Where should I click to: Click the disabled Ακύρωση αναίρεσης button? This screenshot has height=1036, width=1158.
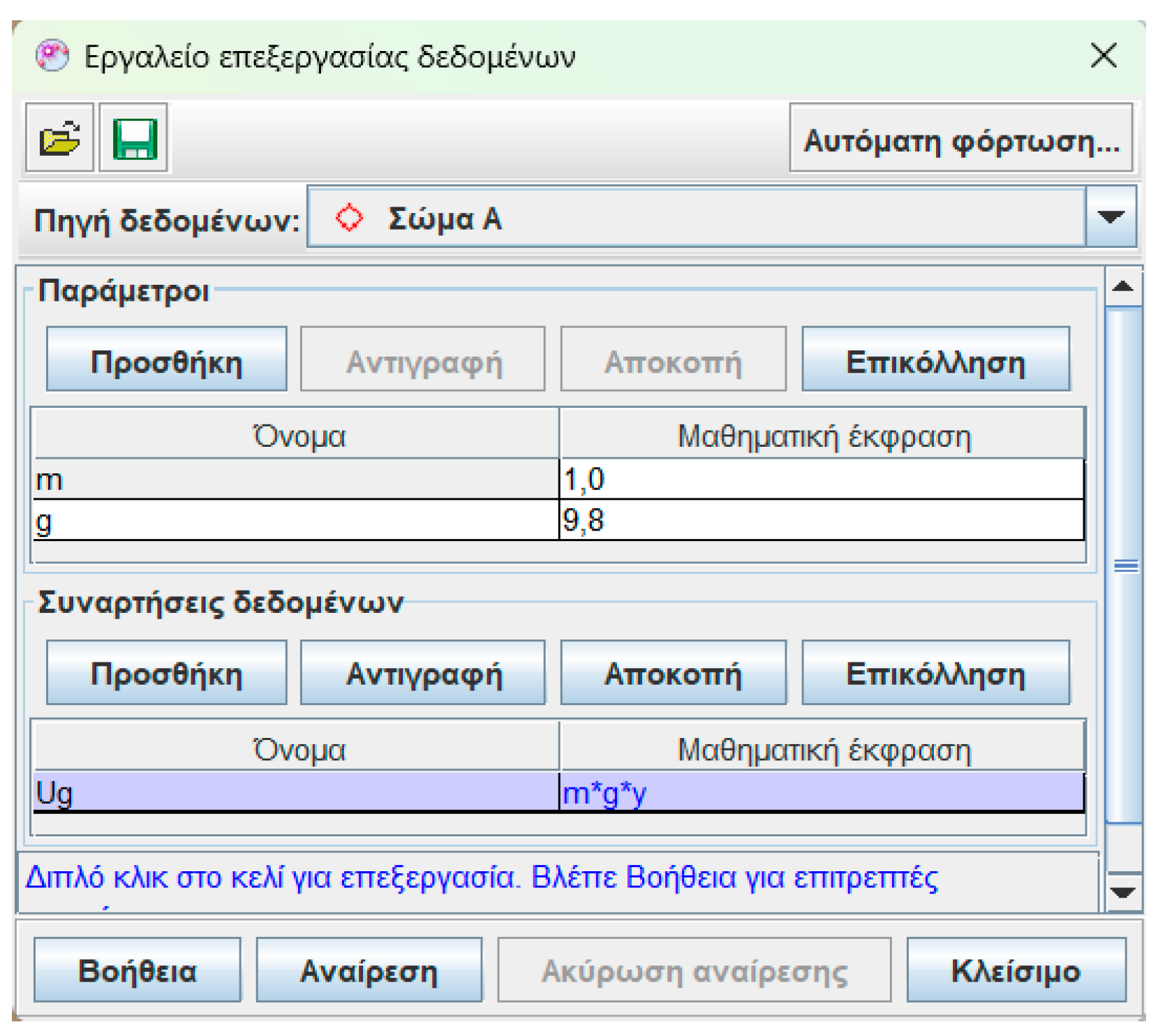tap(695, 970)
